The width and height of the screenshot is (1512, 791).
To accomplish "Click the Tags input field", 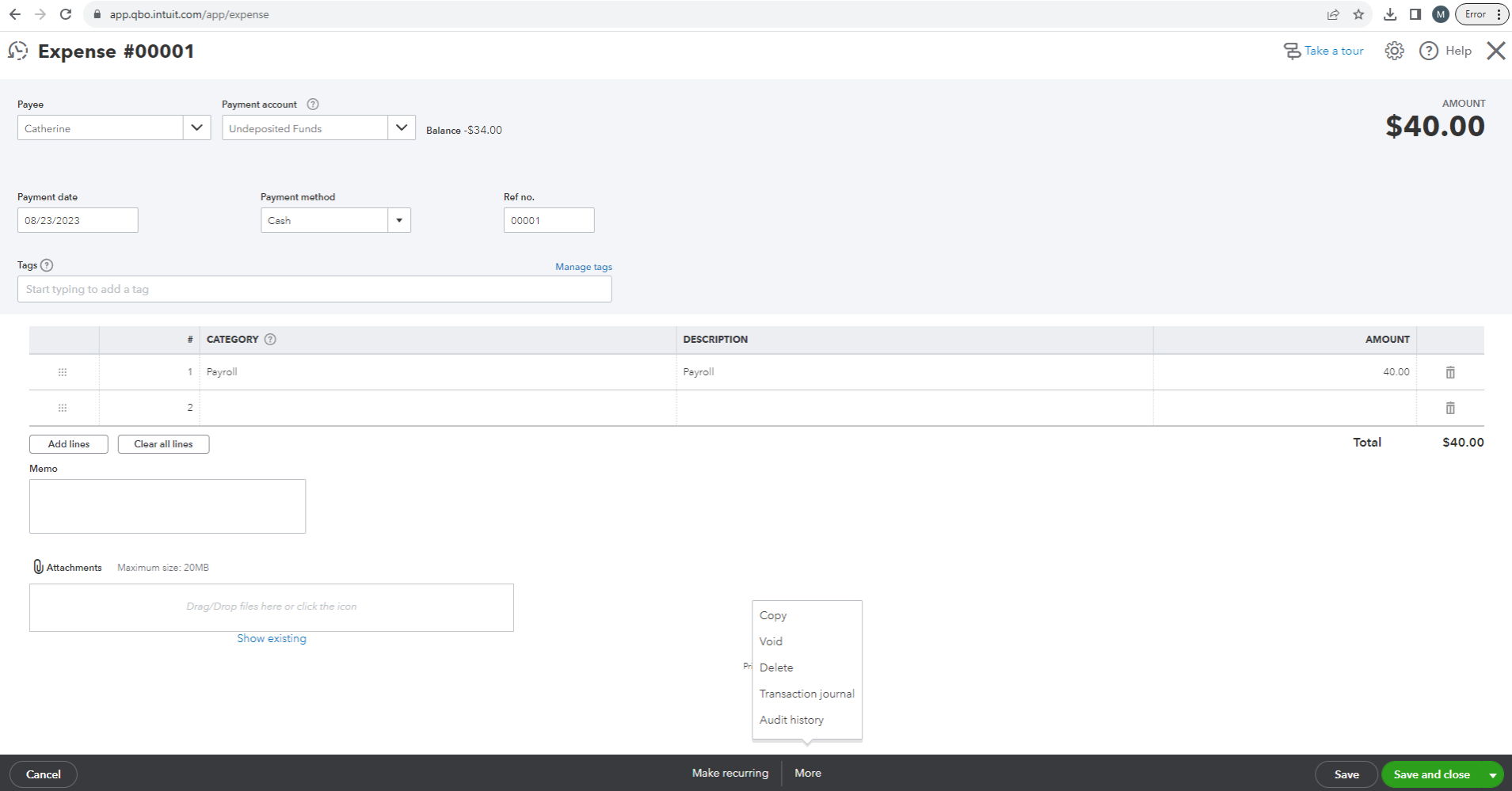I will pos(314,289).
